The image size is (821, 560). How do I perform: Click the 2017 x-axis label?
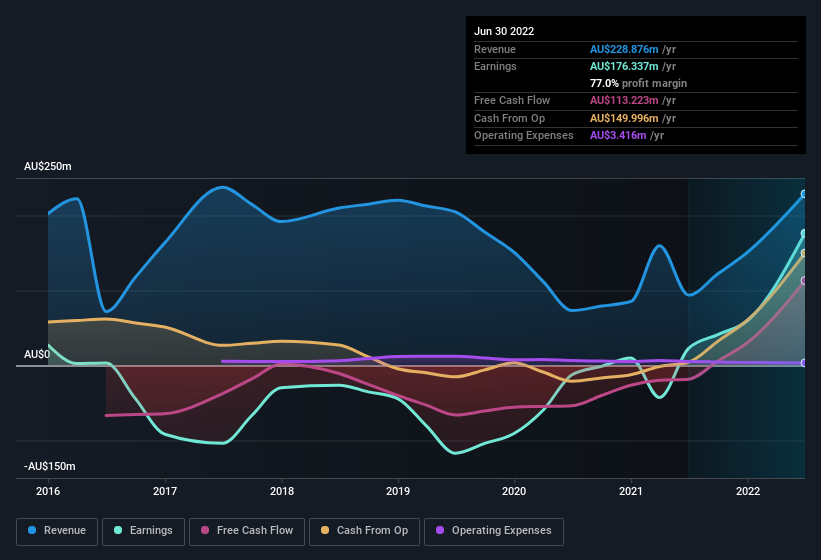tap(165, 491)
